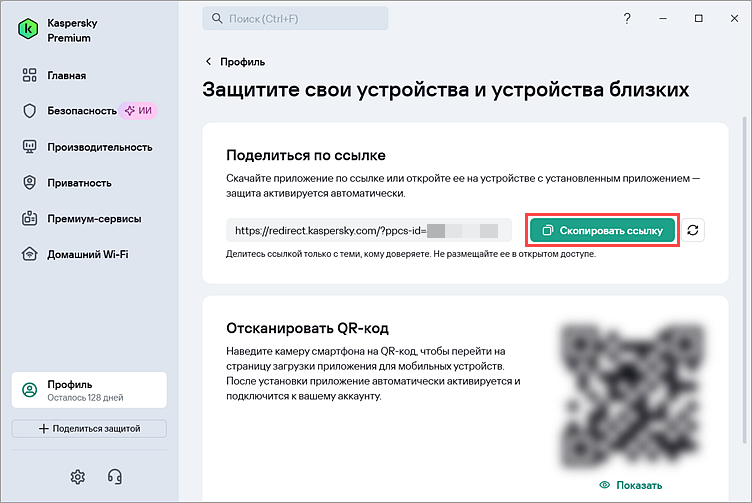752x503 pixels.
Task: Select the Профиль card with remaining days
Action: point(89,390)
